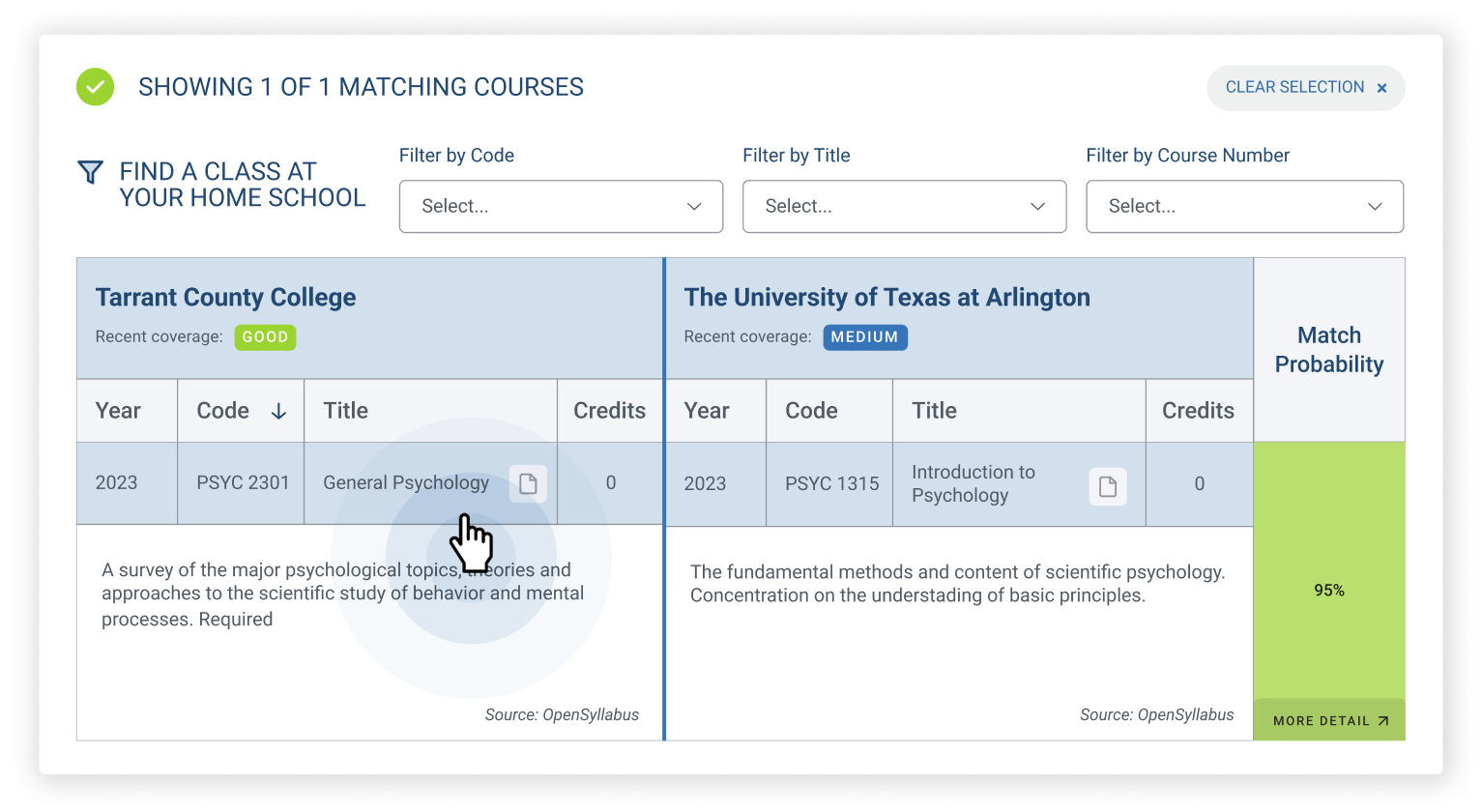Click the X on Clear Selection
This screenshot has width=1482, height=812.
(1381, 87)
